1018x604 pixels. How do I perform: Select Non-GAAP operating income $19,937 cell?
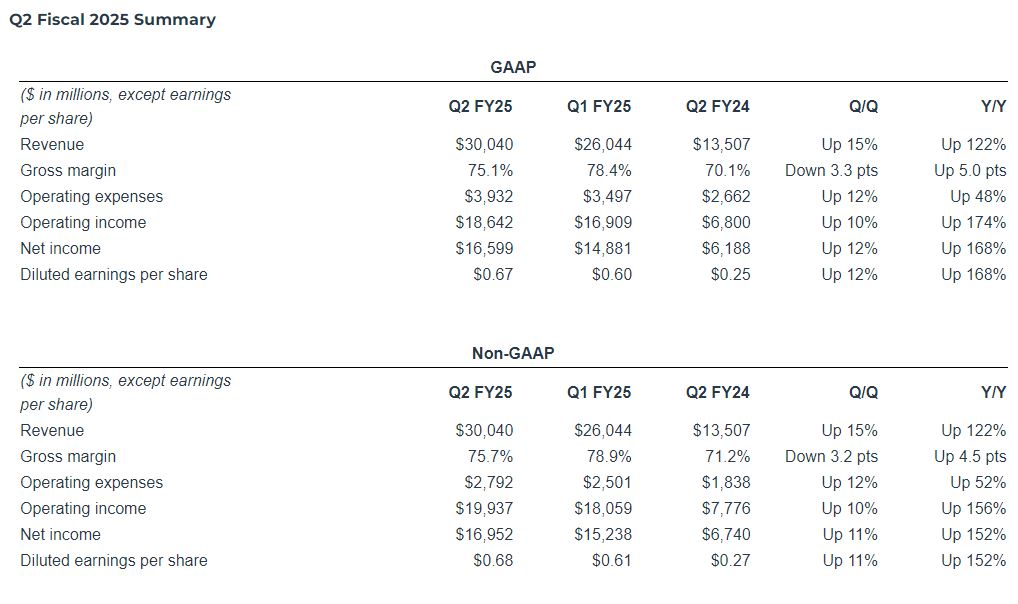pyautogui.click(x=484, y=508)
